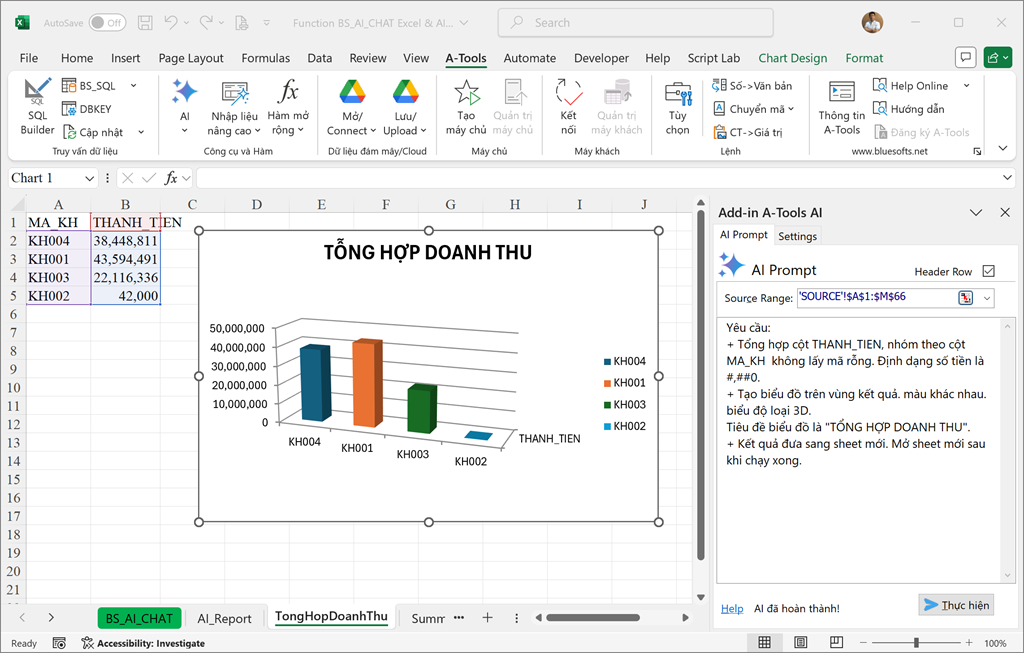Click Accessibility: Investigate in status bar
This screenshot has height=653, width=1024.
(144, 643)
